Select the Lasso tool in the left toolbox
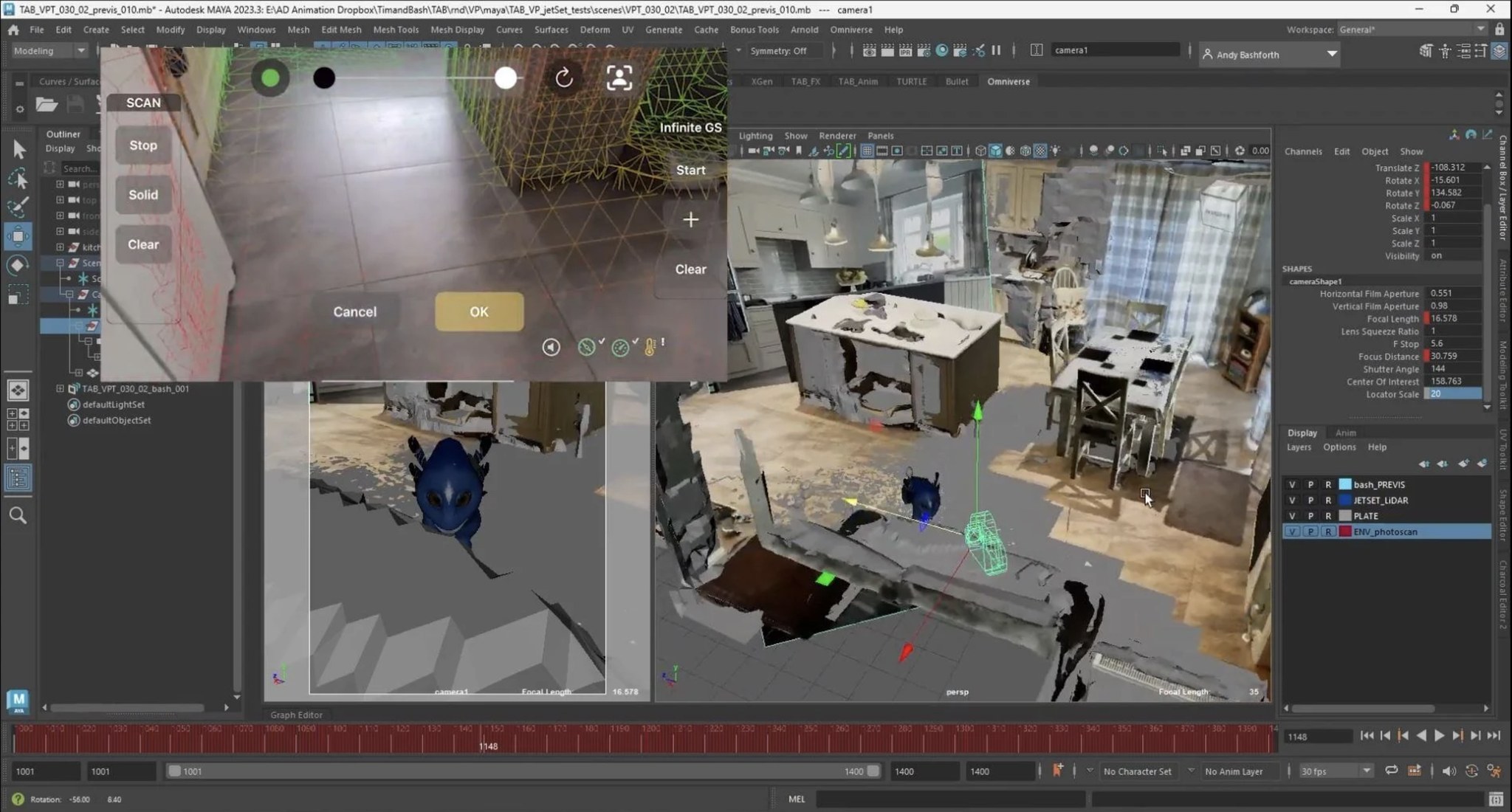 [18, 177]
